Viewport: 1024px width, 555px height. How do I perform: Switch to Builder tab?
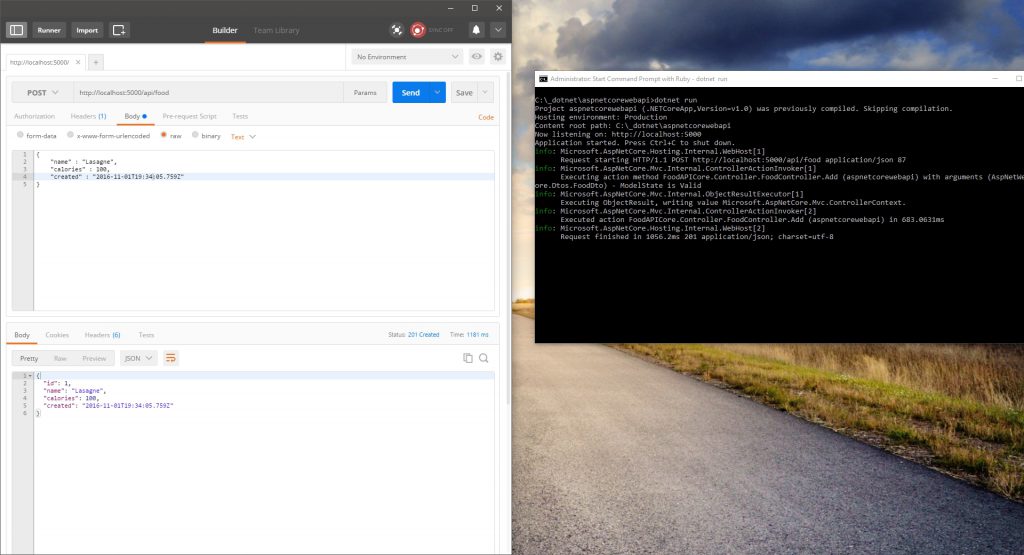[x=225, y=30]
